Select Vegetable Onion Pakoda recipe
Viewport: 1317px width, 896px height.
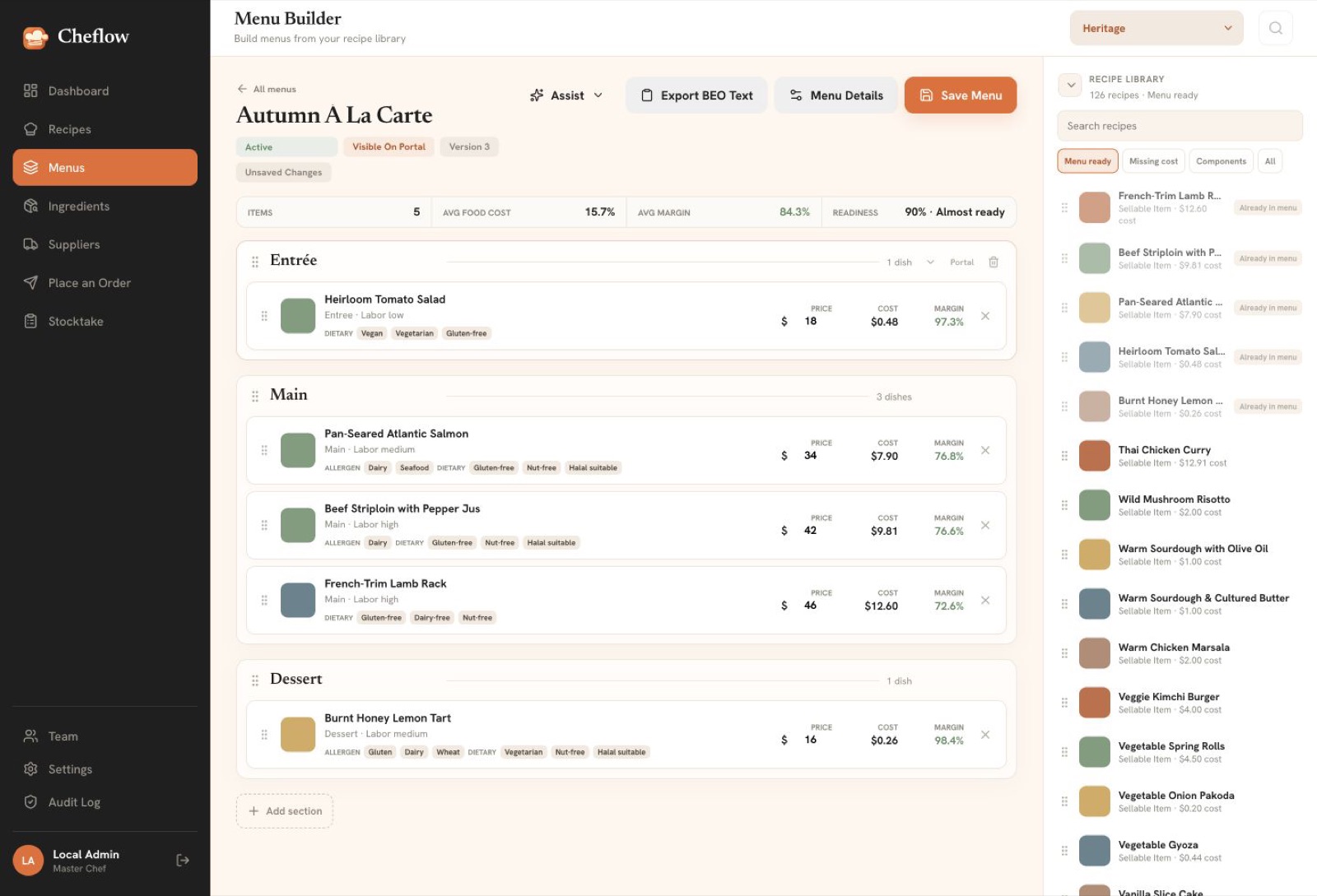click(x=1180, y=801)
